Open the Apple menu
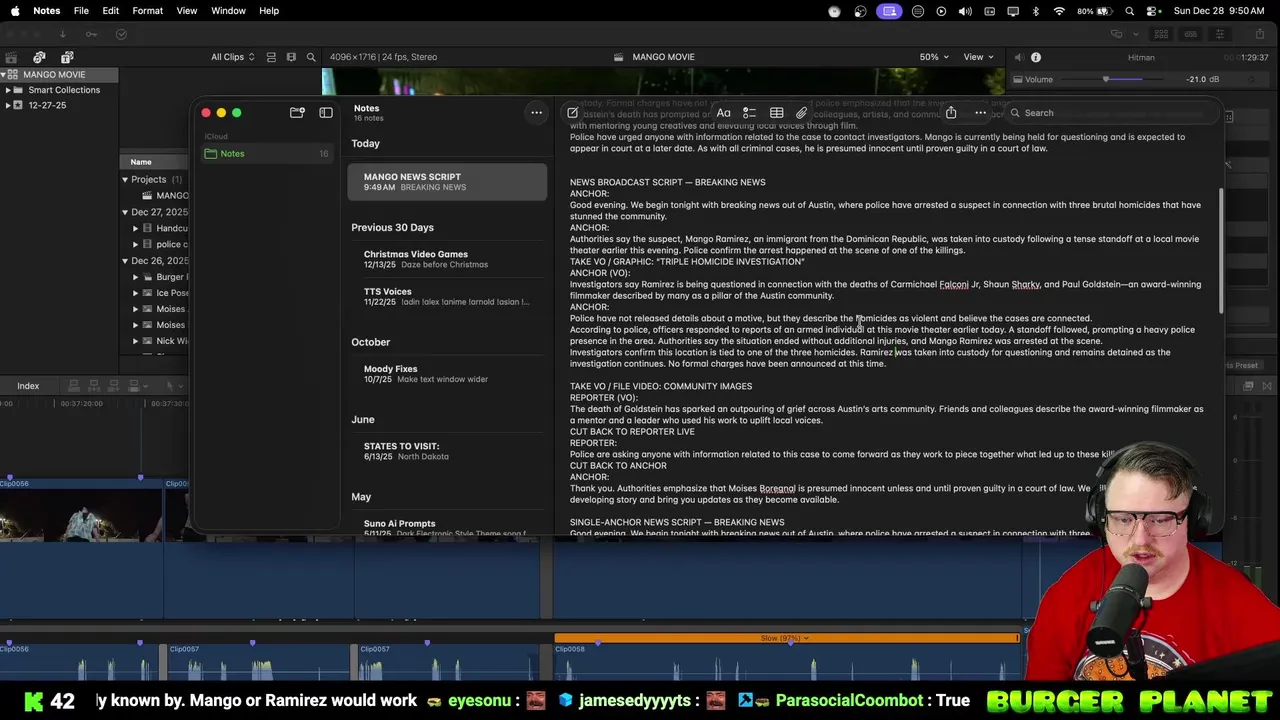Screen dimensions: 1280x720 tap(15, 11)
